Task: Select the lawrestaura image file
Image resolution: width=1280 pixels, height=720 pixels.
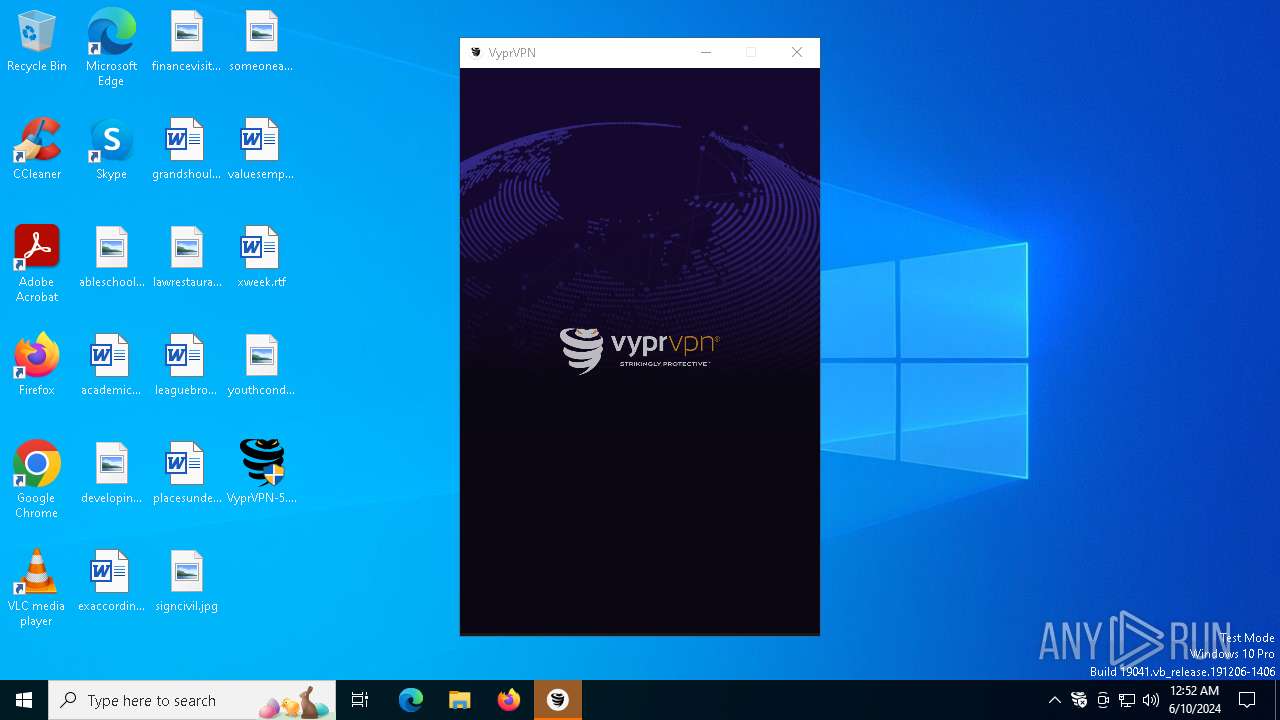Action: click(186, 258)
